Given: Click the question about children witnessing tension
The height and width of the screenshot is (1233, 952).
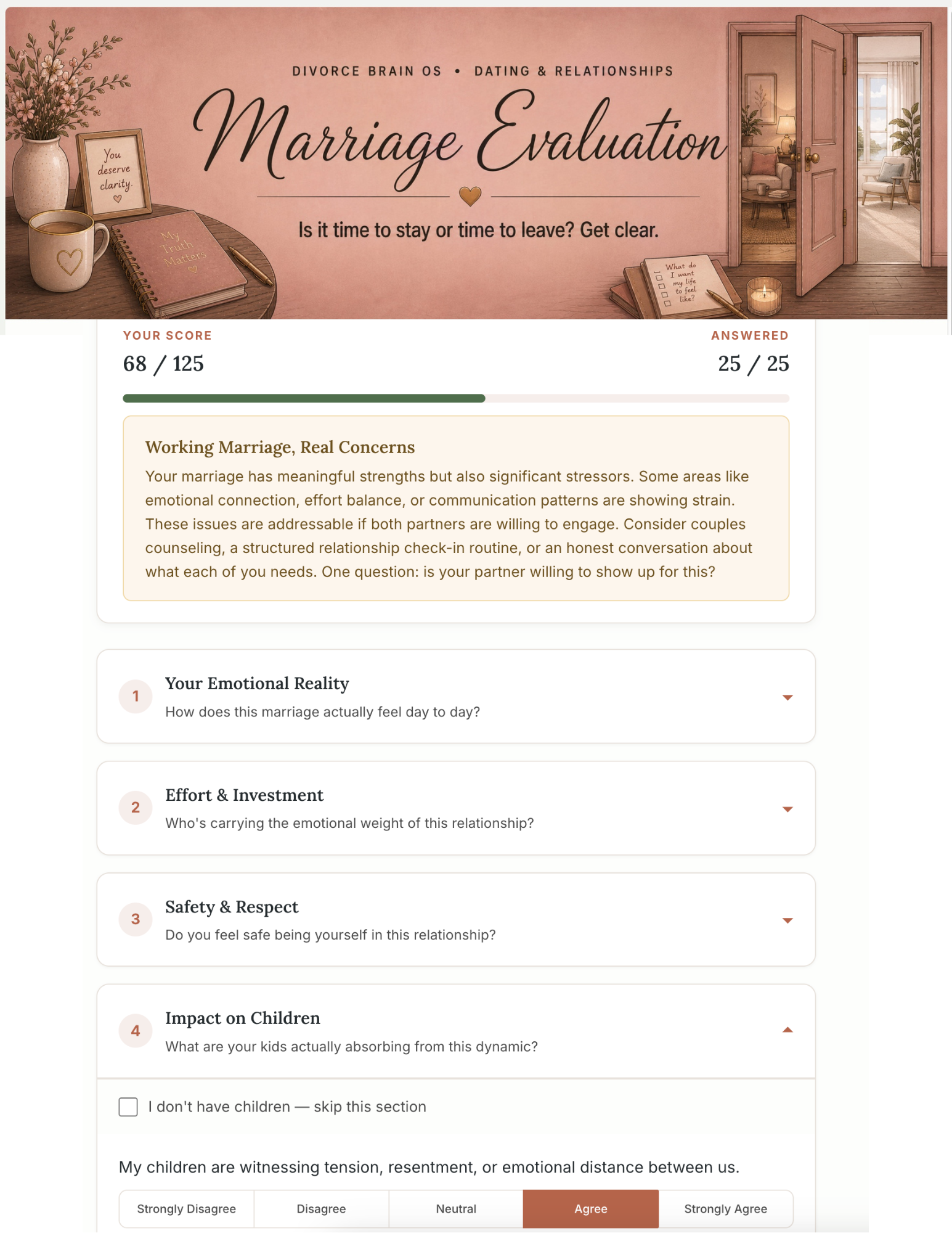Looking at the screenshot, I should tap(429, 1168).
